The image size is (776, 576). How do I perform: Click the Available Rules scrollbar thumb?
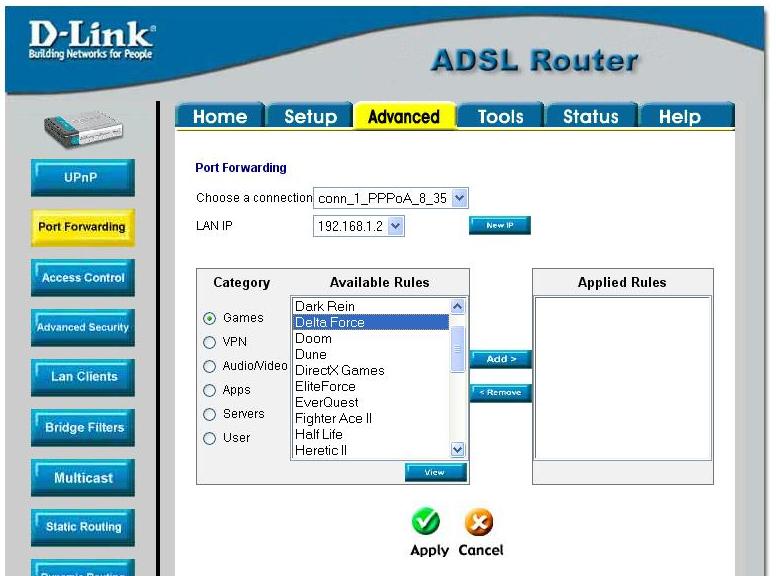pyautogui.click(x=457, y=349)
